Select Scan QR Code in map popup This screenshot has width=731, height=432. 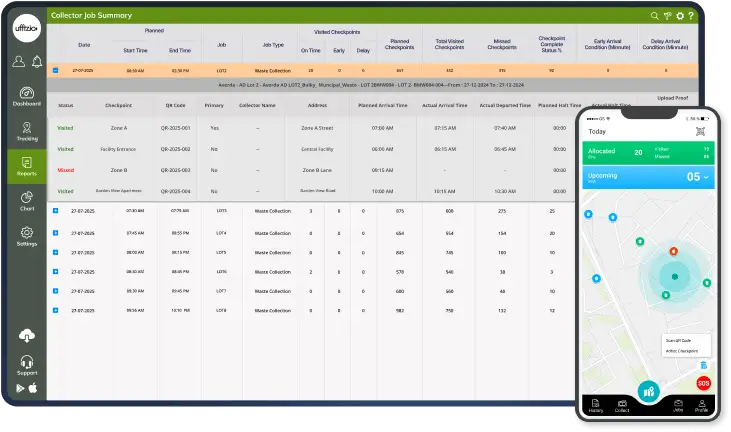point(679,341)
